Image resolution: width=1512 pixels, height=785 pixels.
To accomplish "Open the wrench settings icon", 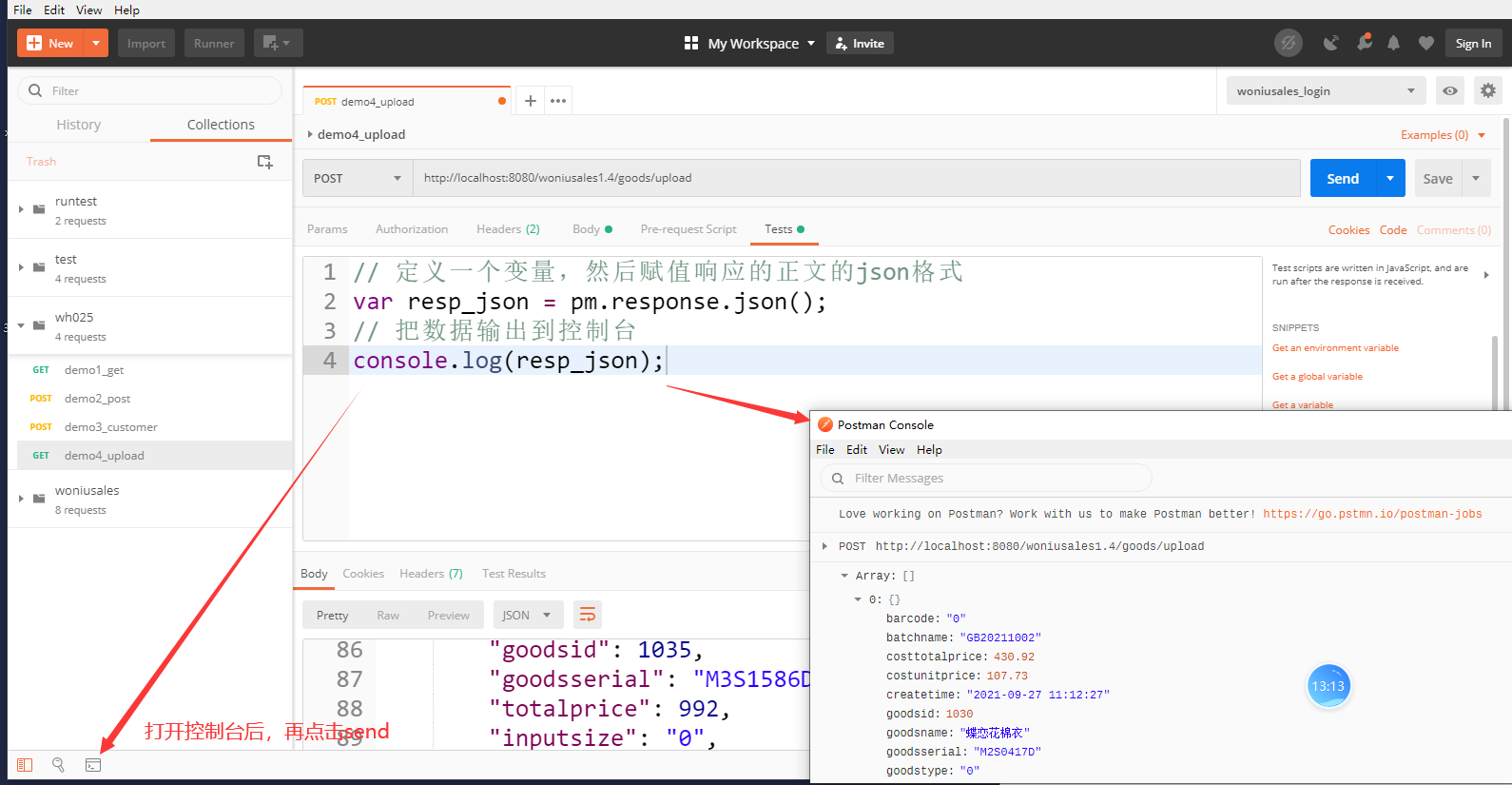I will (1364, 43).
